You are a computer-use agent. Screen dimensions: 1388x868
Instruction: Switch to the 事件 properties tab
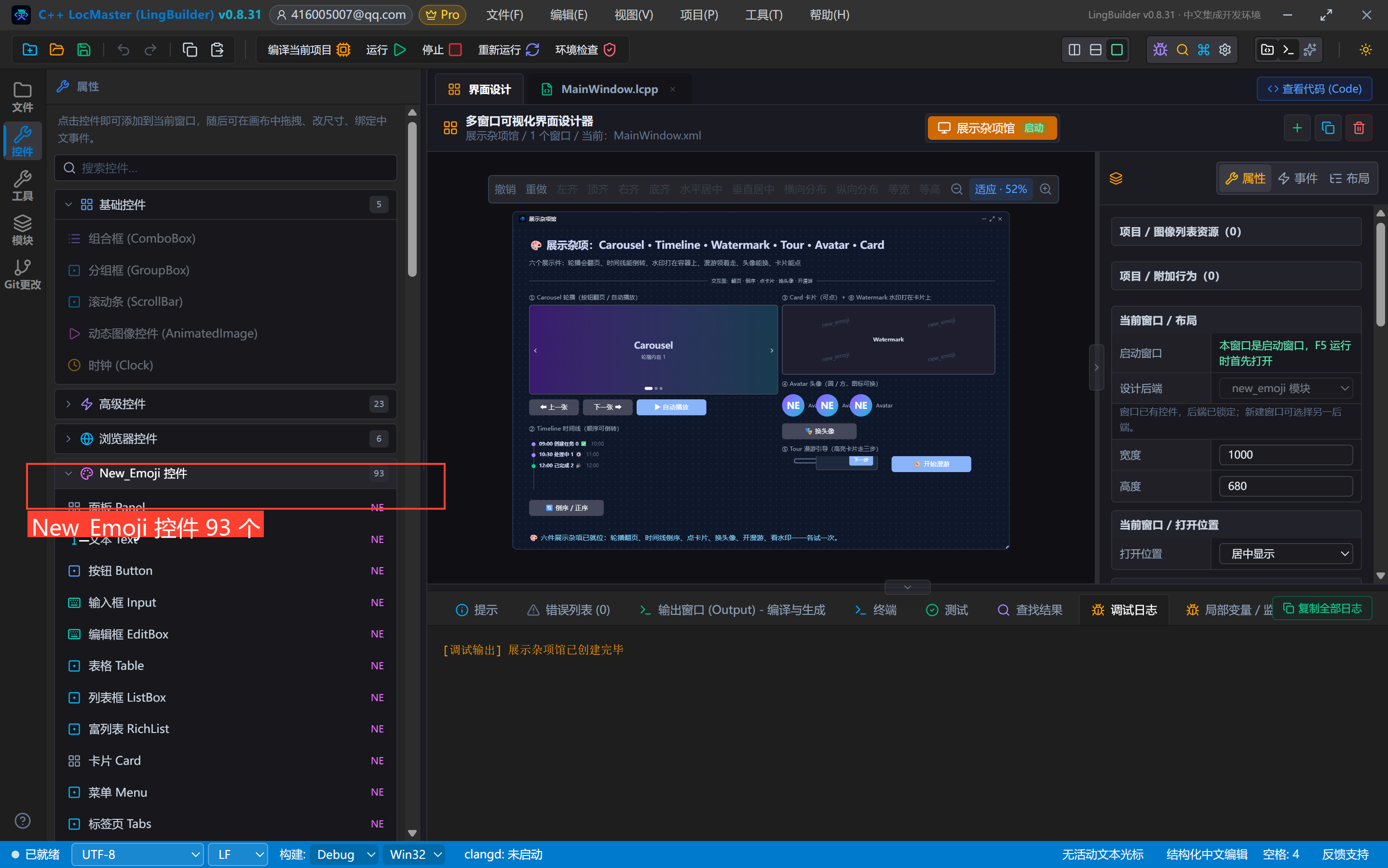tap(1297, 178)
